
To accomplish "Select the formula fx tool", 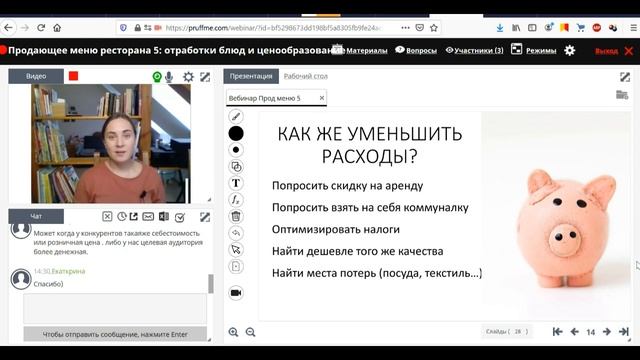I will [x=236, y=200].
